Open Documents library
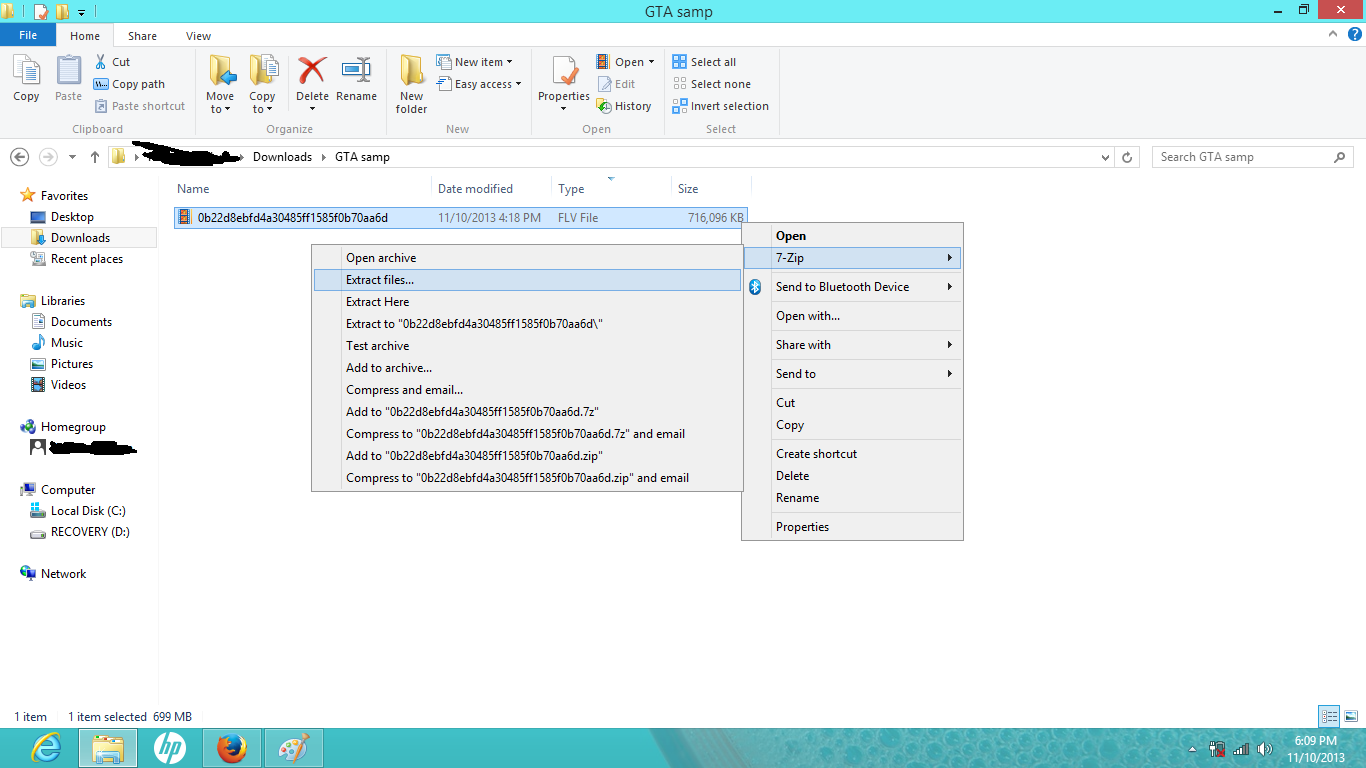Viewport: 1366px width, 768px height. point(81,322)
